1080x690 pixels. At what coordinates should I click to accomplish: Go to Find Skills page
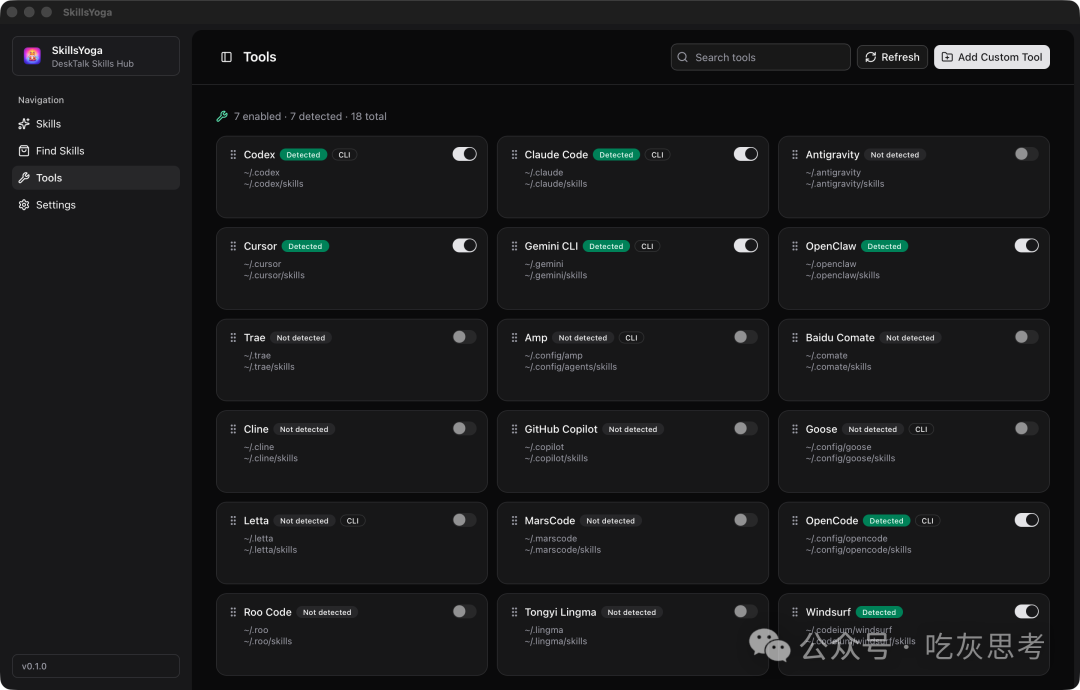(96, 151)
